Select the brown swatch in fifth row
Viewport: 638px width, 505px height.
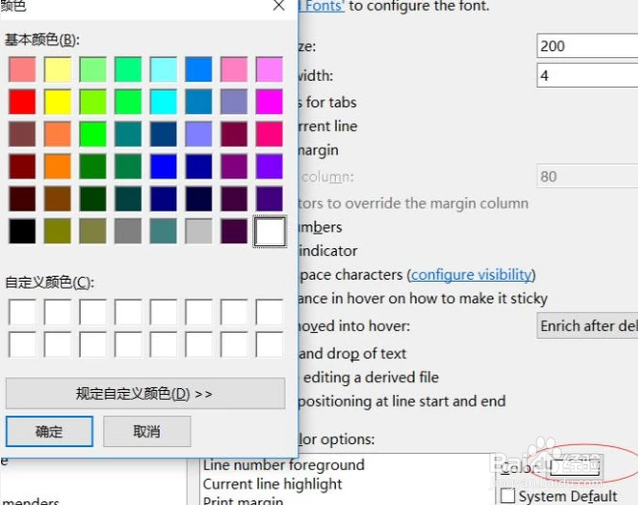click(57, 199)
